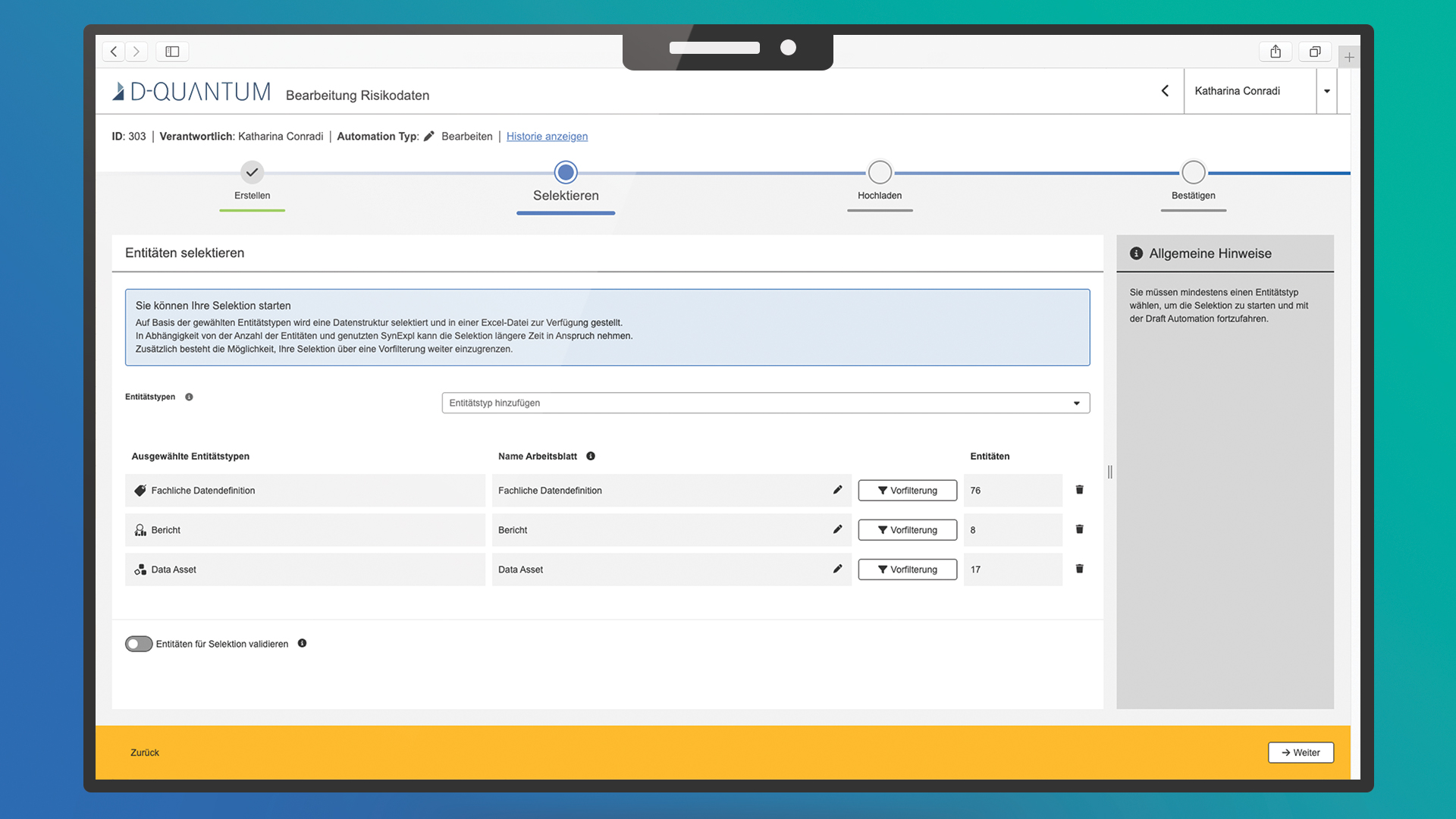1456x819 pixels.
Task: Click the Weiter button
Action: click(1300, 752)
